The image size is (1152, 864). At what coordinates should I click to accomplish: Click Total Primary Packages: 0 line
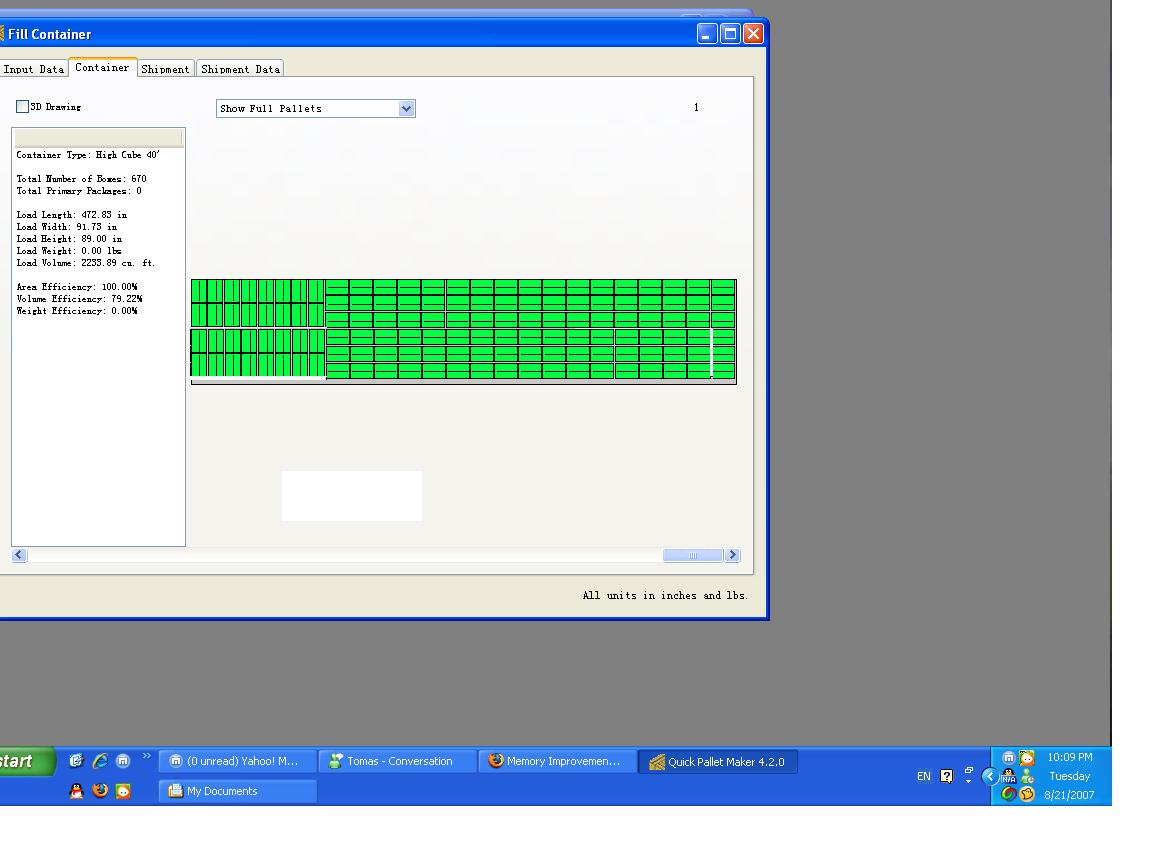pyautogui.click(x=79, y=191)
